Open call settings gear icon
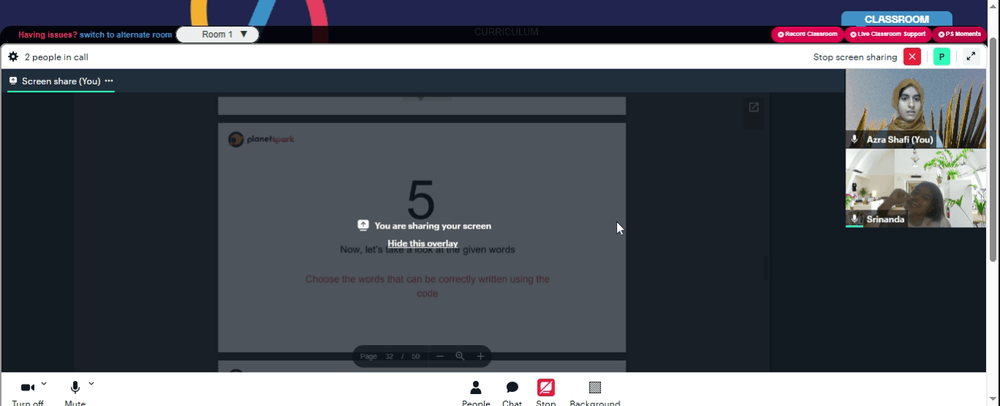Screen dimensions: 1000x406 coord(13,57)
